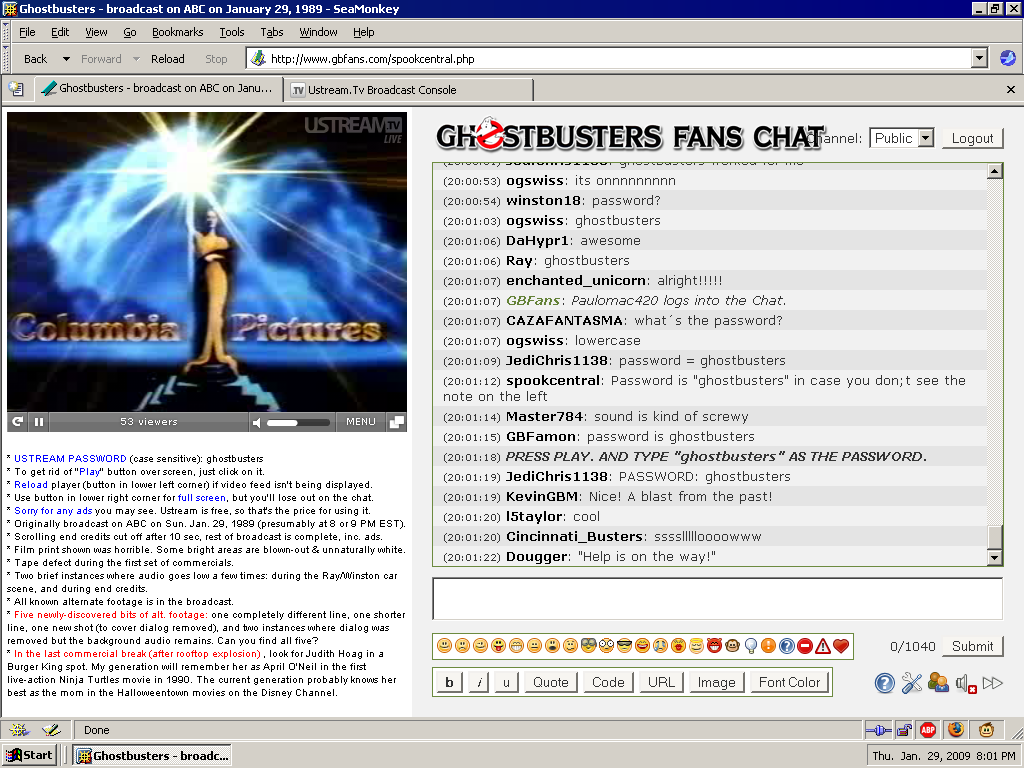Insert the warning triangle emoticon
Viewport: 1024px width, 768px height.
pyautogui.click(x=823, y=646)
